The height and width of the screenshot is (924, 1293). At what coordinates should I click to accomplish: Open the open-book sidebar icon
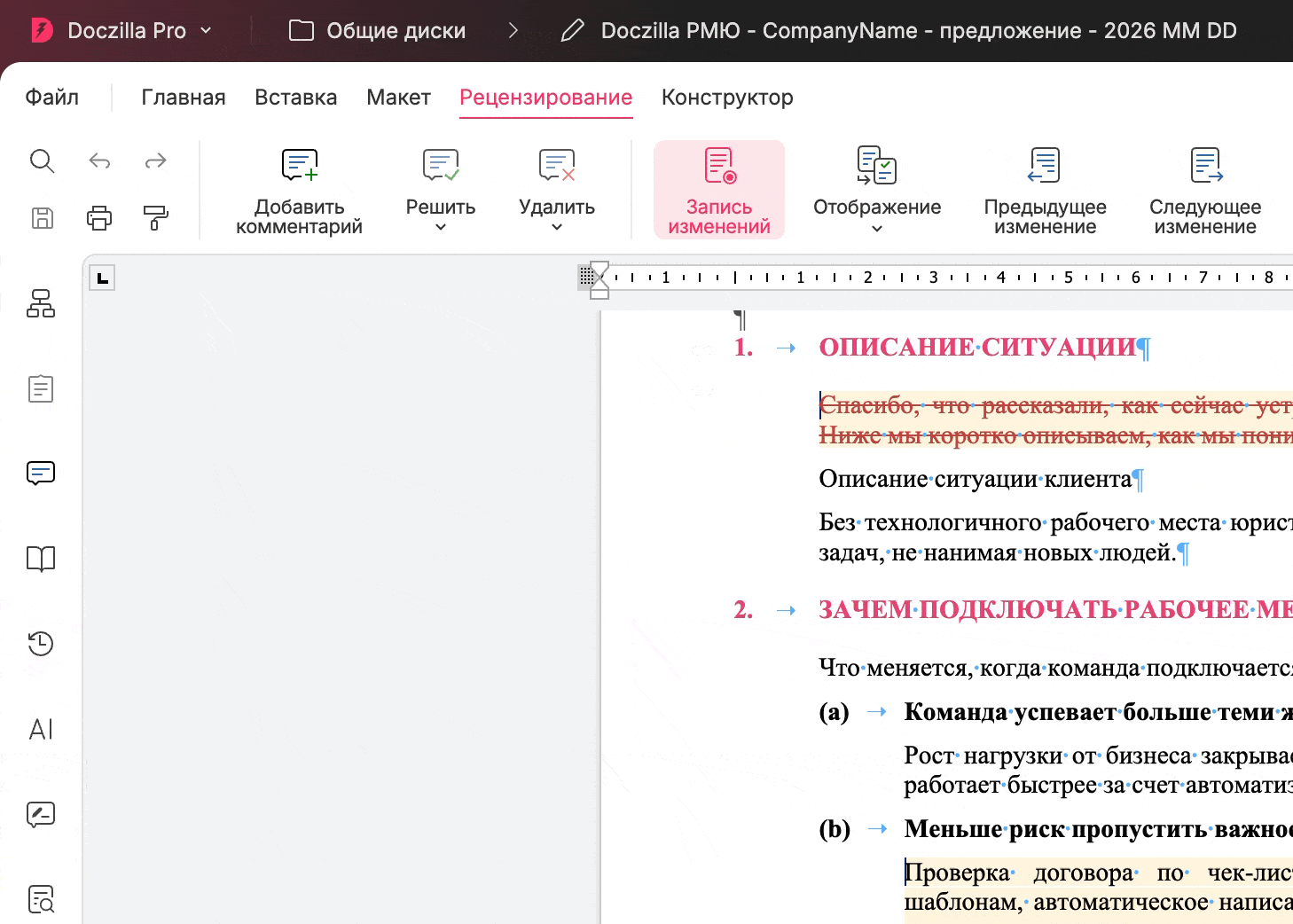pos(41,559)
